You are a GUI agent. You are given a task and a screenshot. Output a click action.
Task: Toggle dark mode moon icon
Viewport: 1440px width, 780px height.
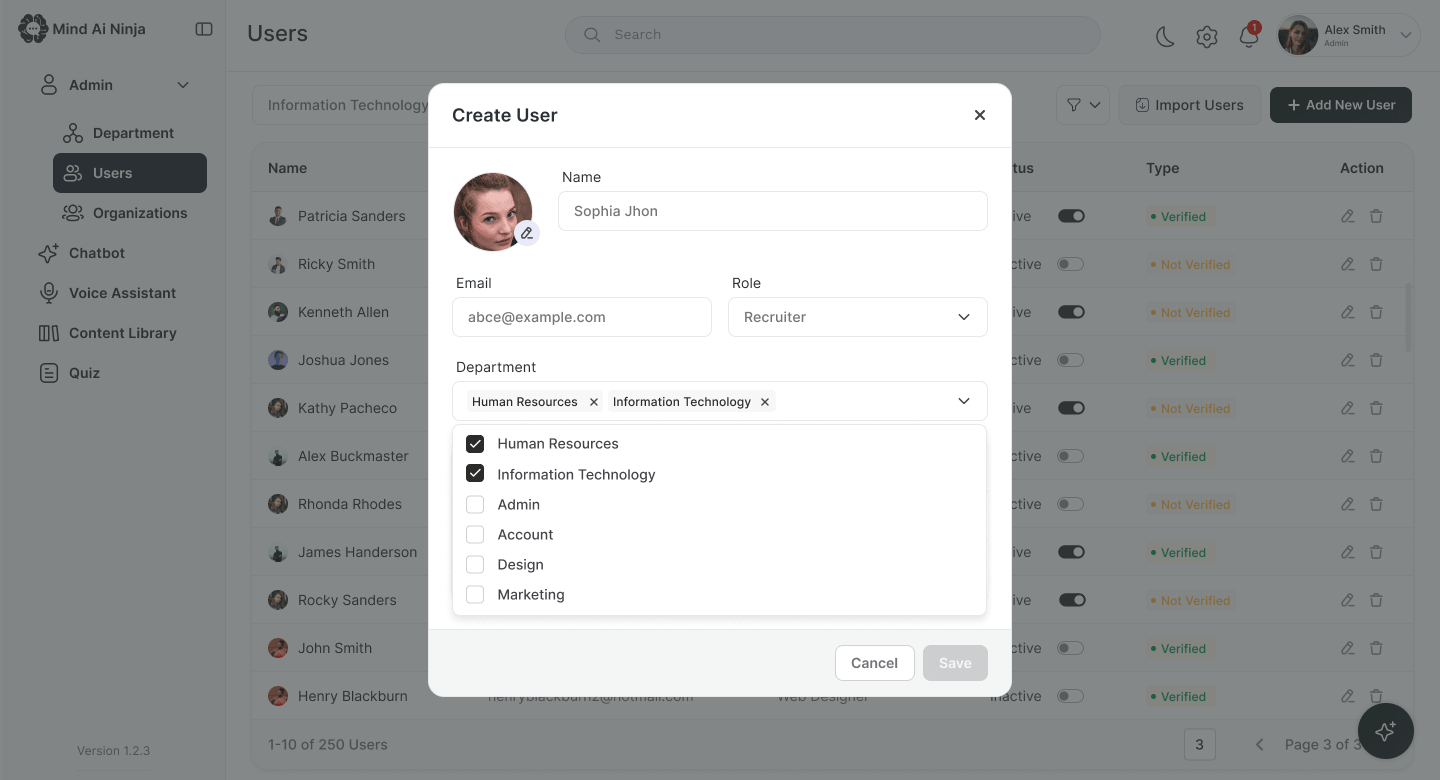[x=1165, y=37]
